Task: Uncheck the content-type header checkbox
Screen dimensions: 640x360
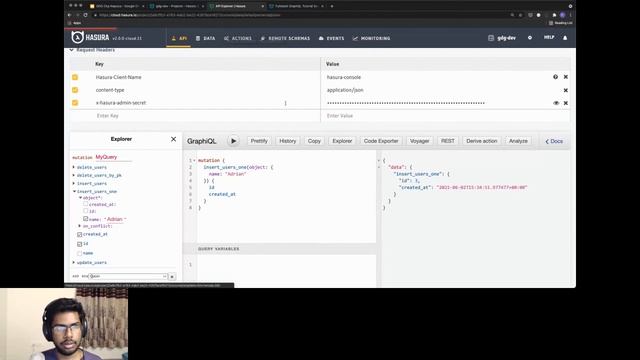Action: tap(75, 90)
